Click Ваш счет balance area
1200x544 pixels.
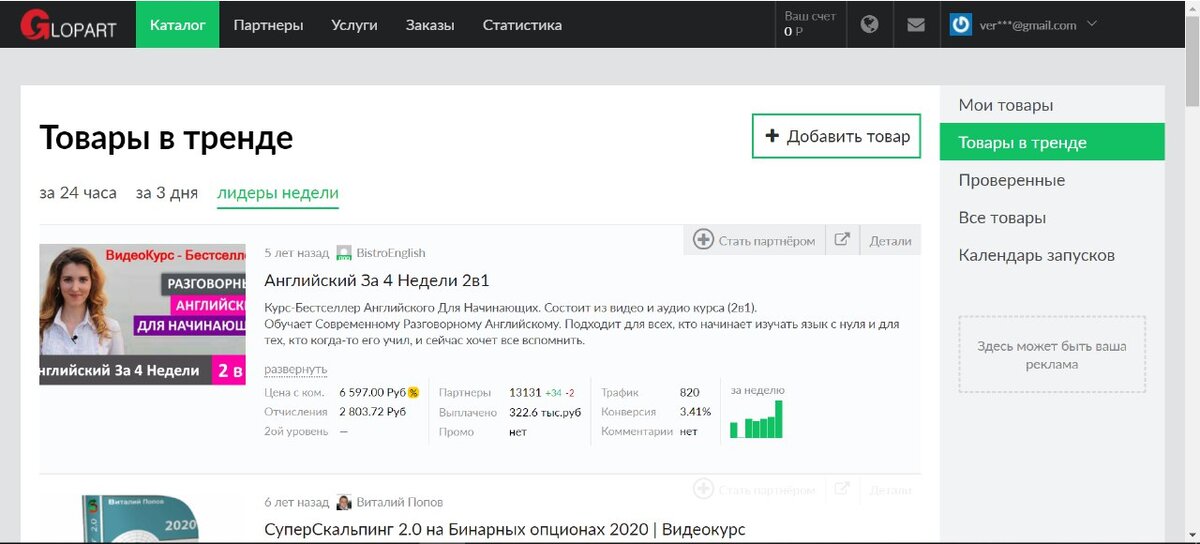click(811, 25)
